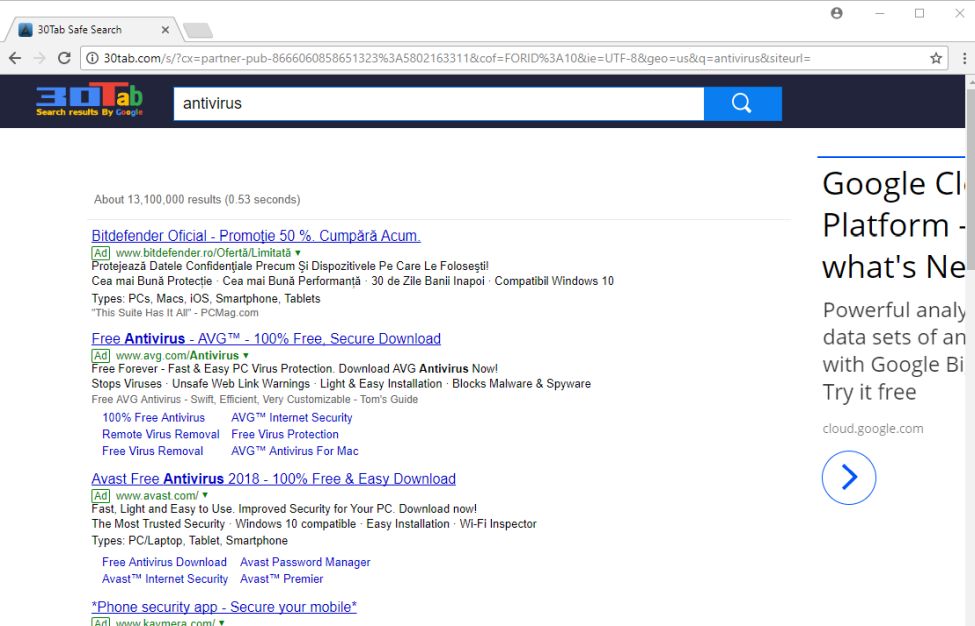Reload the page with the refresh icon
The image size is (975, 626).
tap(64, 58)
